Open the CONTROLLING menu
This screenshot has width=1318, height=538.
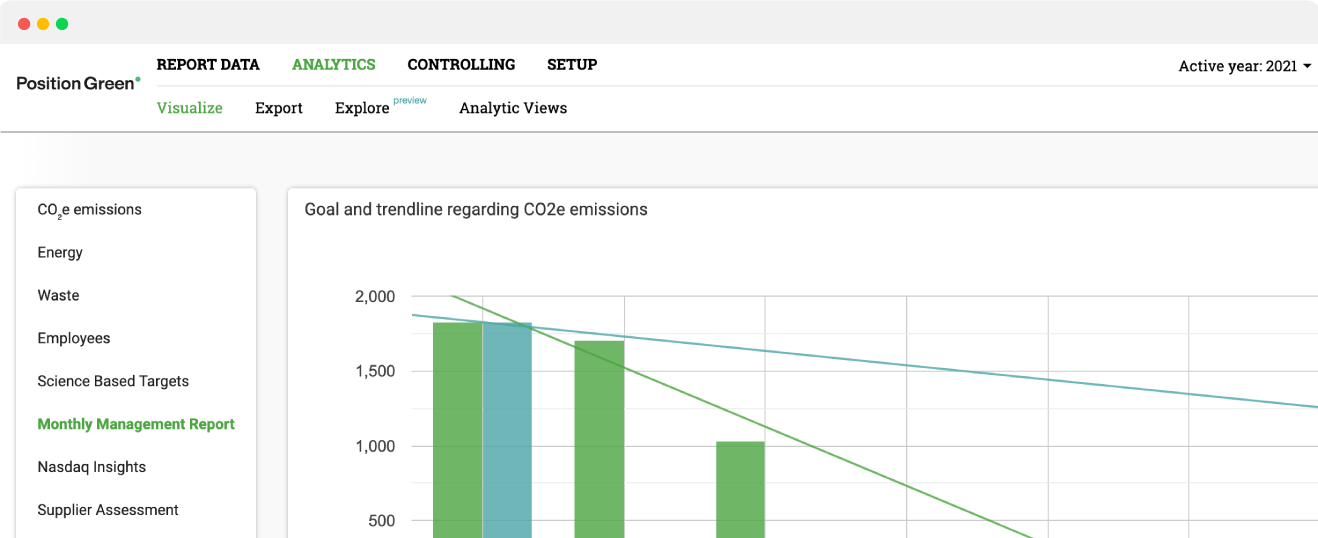coord(461,65)
